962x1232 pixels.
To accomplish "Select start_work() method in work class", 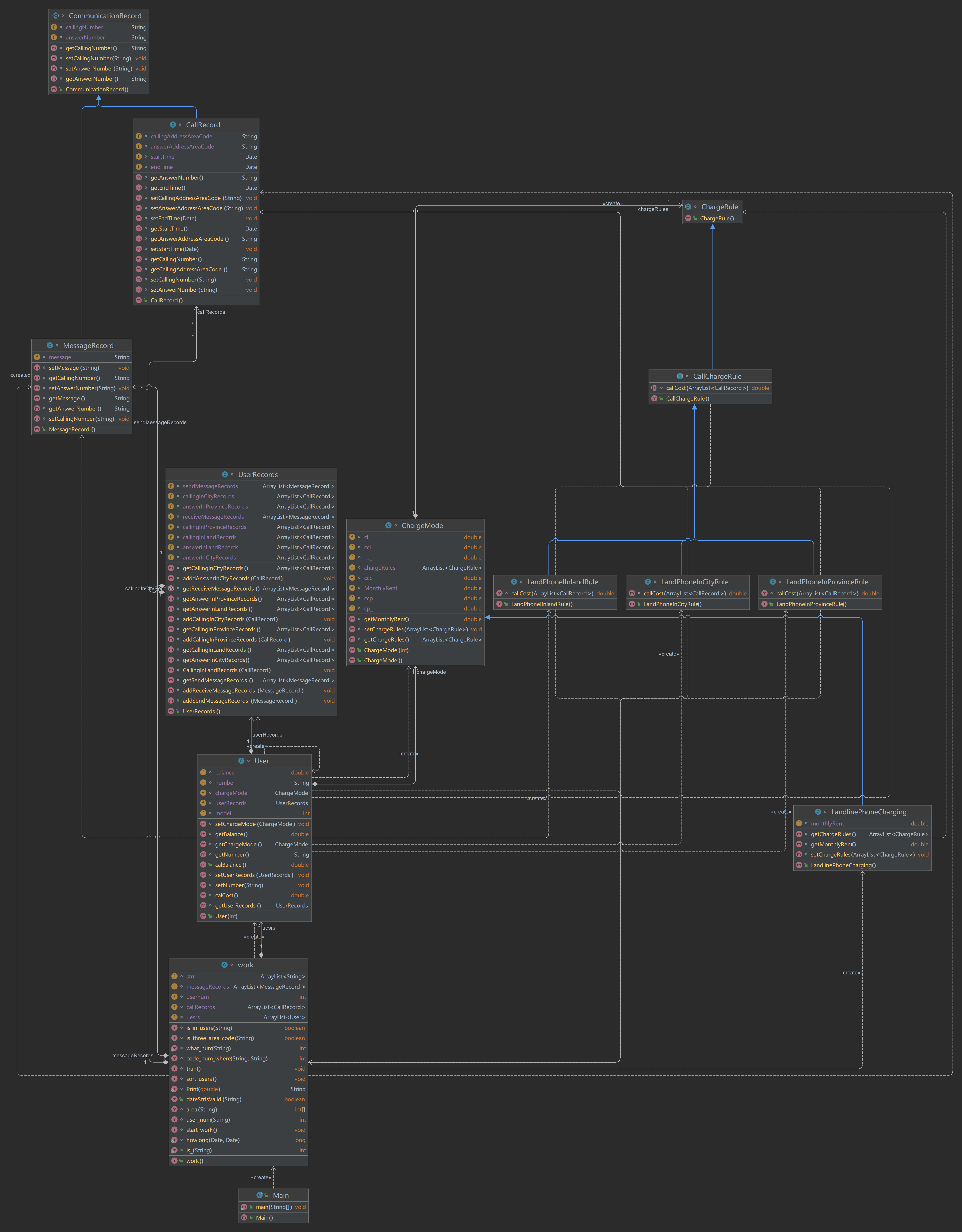I will tap(201, 1130).
